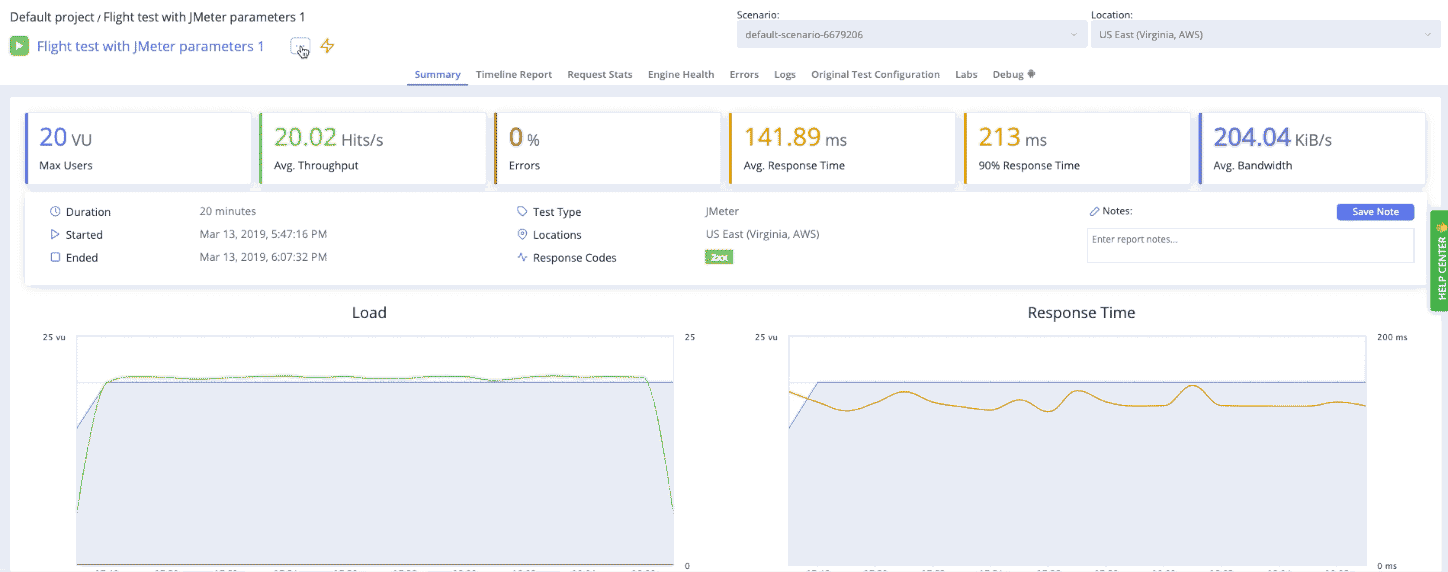Open the Request Stats tab

[x=600, y=75]
